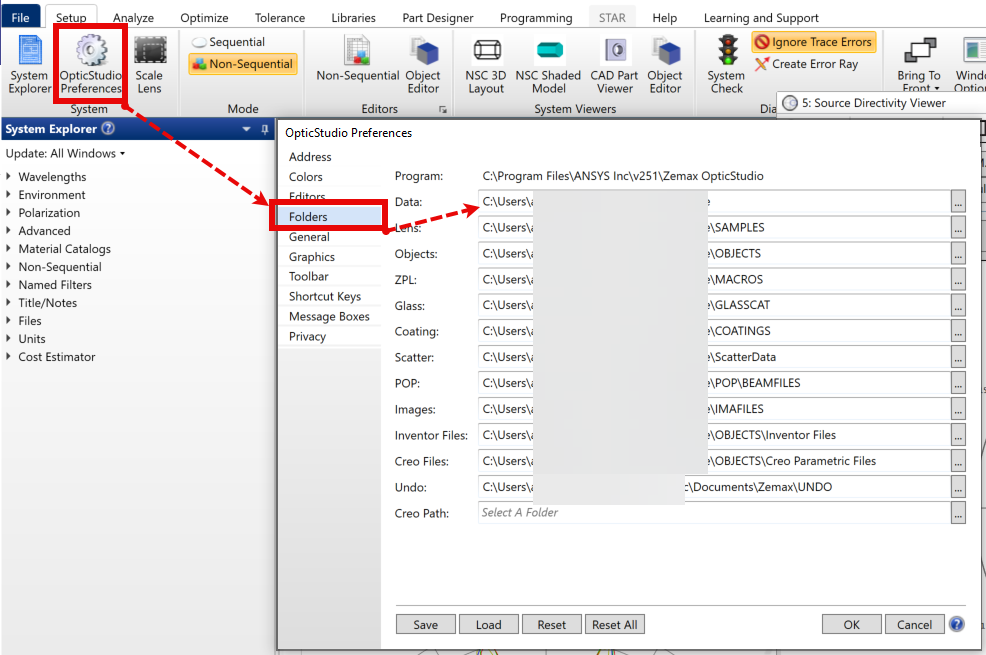Browse for the Data folder
This screenshot has height=655, width=986.
point(958,202)
